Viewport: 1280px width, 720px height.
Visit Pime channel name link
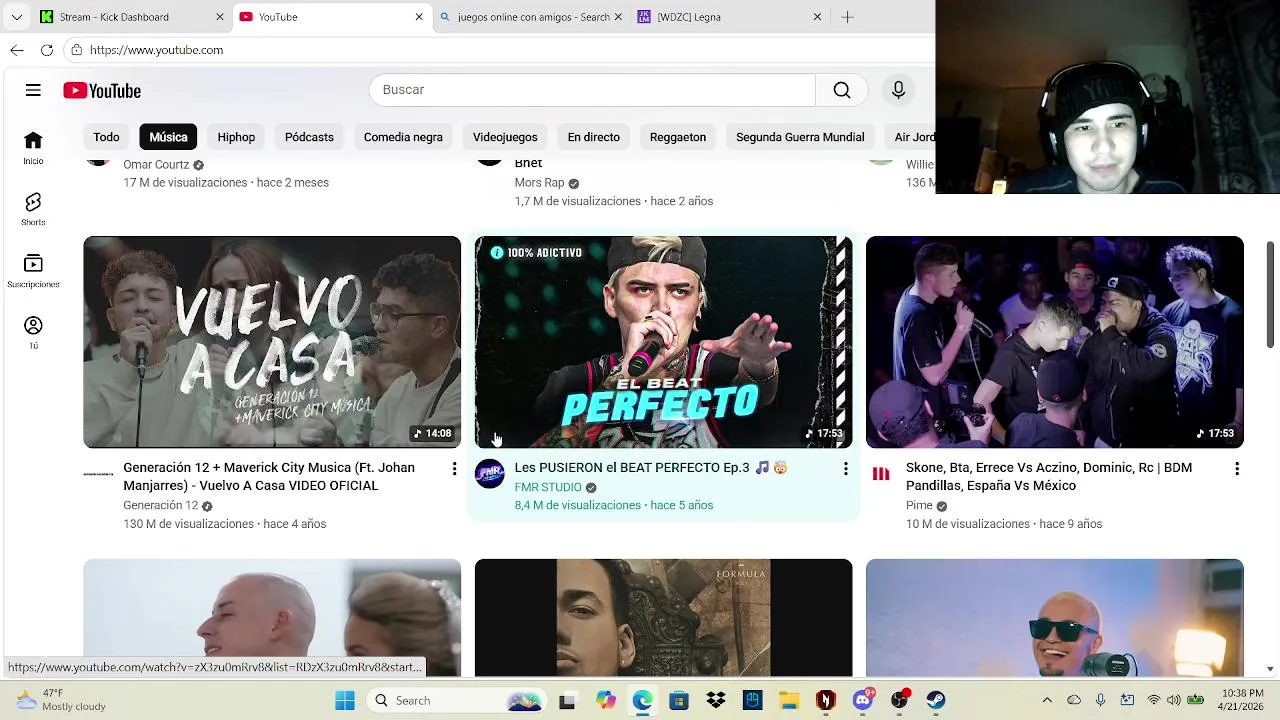click(919, 506)
